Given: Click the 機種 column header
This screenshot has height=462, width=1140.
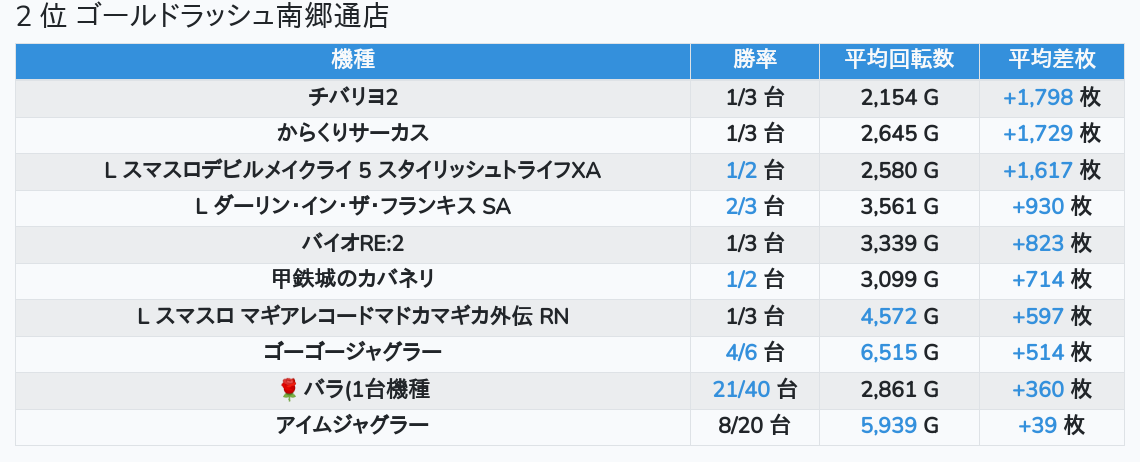Looking at the screenshot, I should 352,60.
